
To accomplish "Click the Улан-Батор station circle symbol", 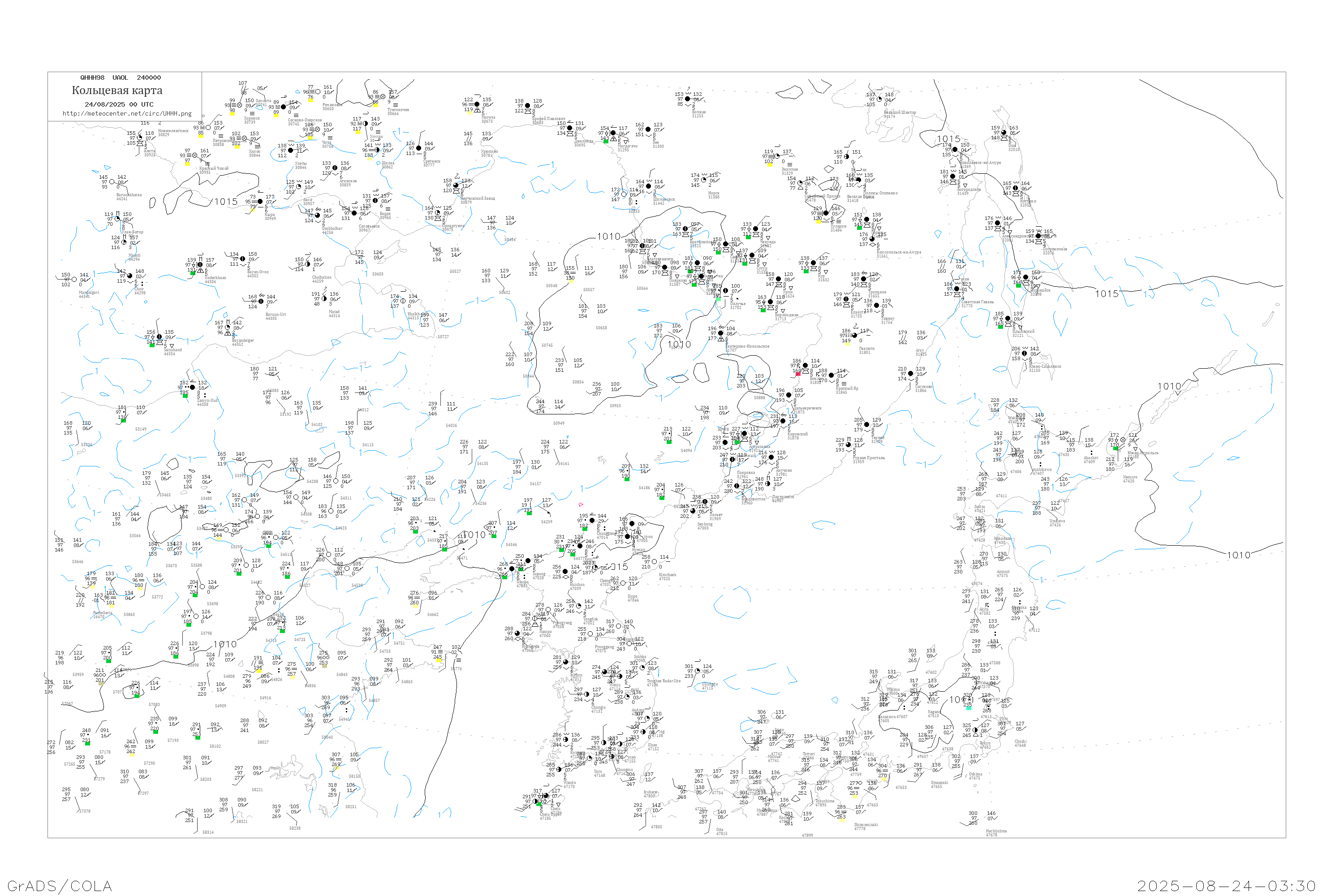I will point(118,219).
